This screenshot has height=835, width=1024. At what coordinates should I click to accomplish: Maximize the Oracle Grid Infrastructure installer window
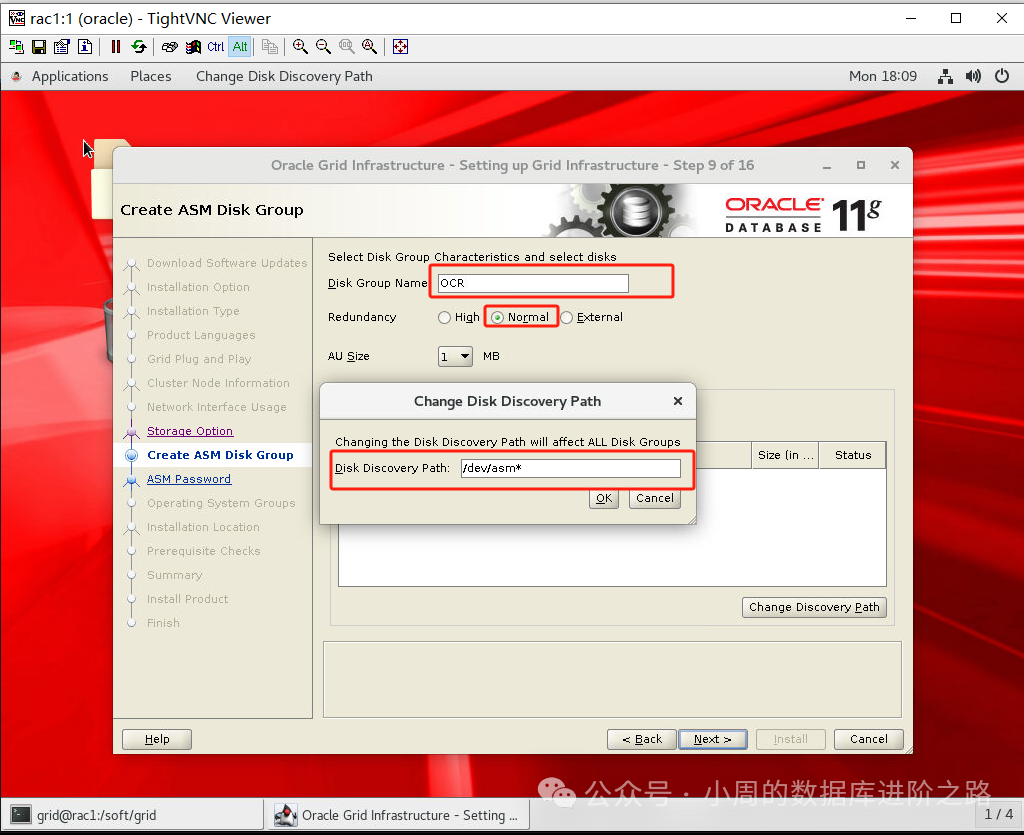861,165
